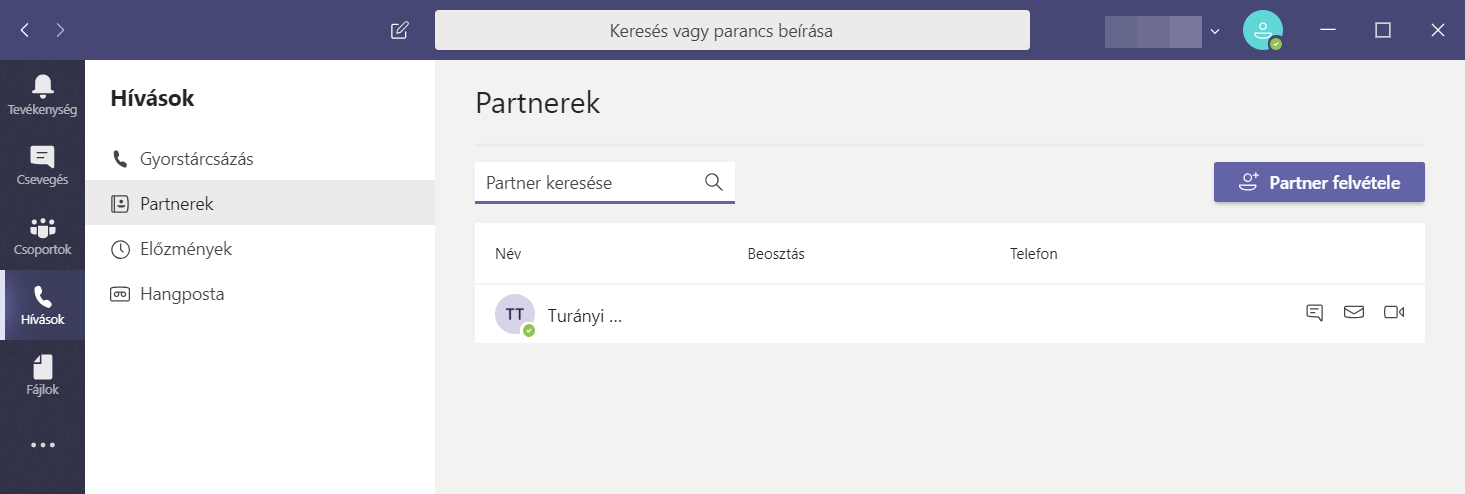Start a chat with Turányi
This screenshot has height=494, width=1465.
pos(1314,313)
